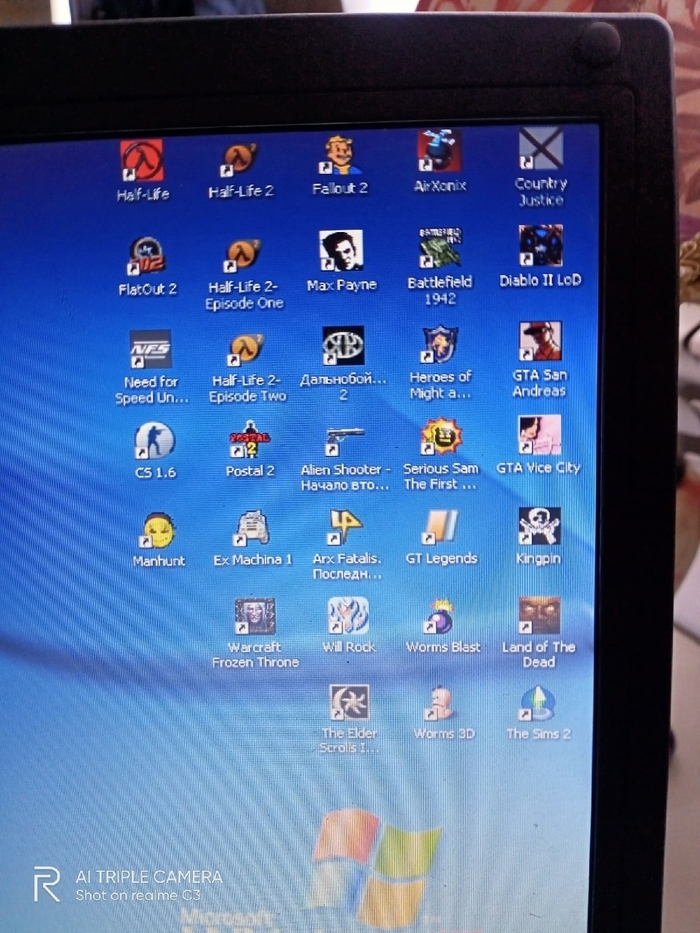
Task: Select the 'GT Legends' label text
Action: tap(441, 559)
